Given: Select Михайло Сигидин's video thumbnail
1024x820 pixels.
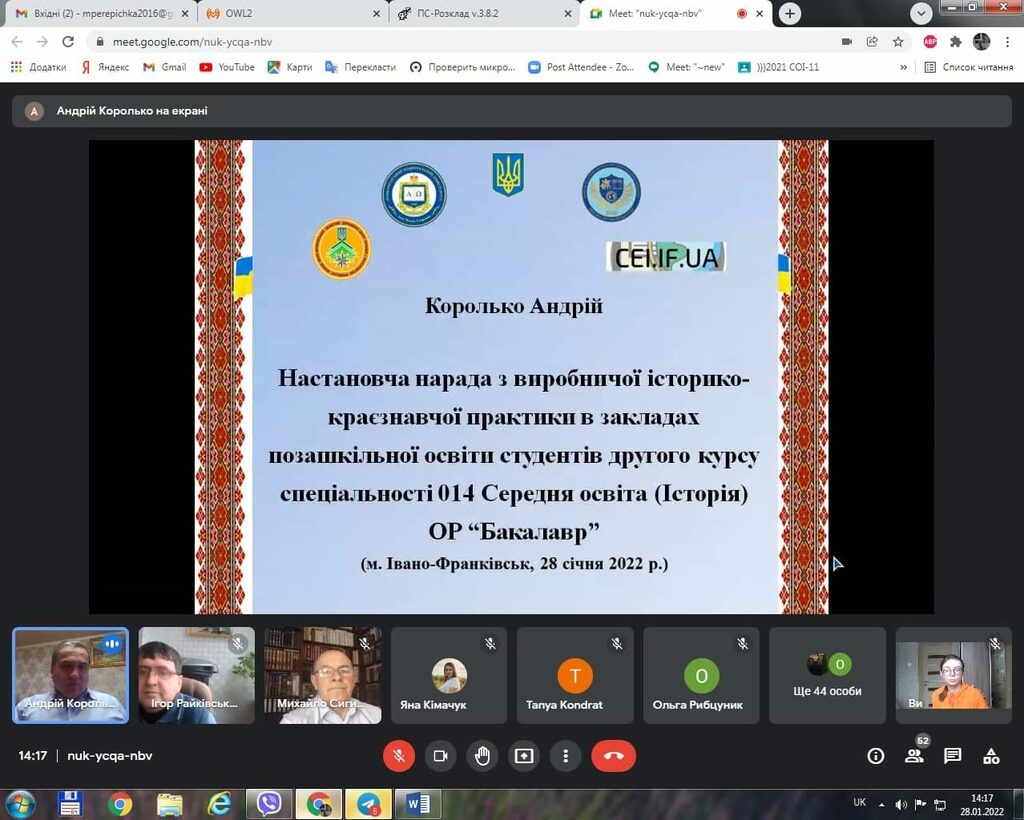Looking at the screenshot, I should click(x=323, y=675).
